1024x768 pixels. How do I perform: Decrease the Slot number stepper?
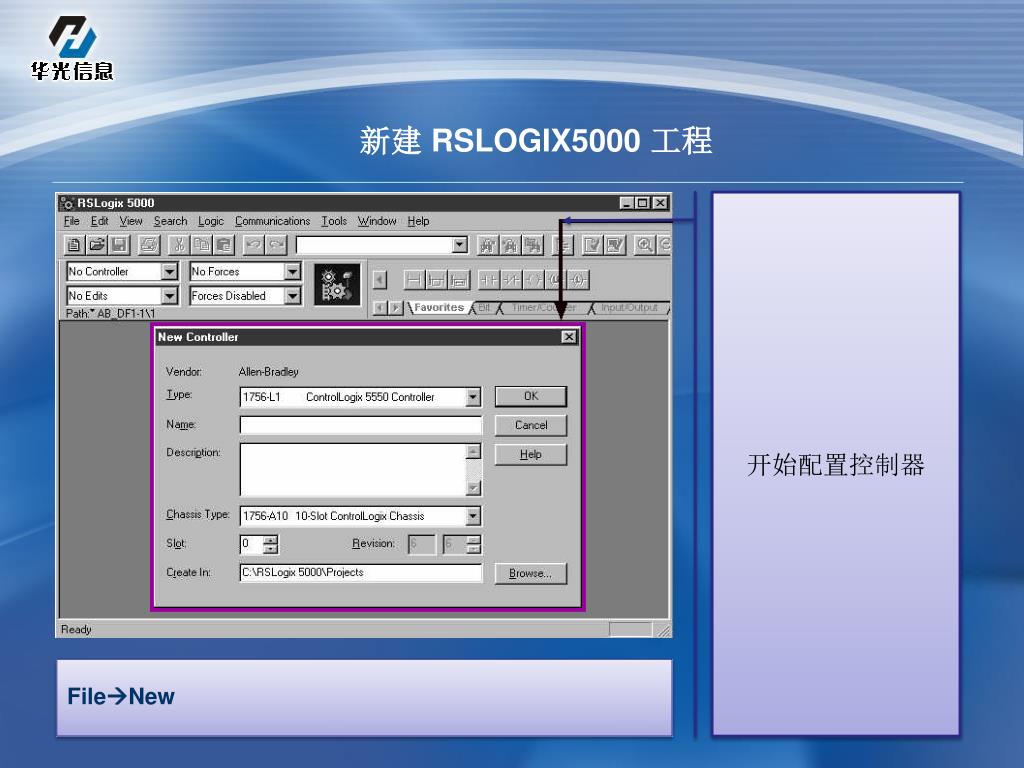(x=270, y=549)
